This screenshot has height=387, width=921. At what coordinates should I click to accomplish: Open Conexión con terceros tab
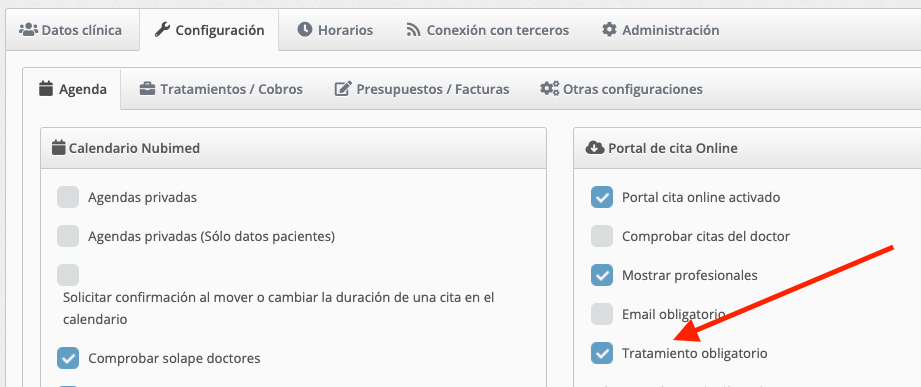point(488,30)
